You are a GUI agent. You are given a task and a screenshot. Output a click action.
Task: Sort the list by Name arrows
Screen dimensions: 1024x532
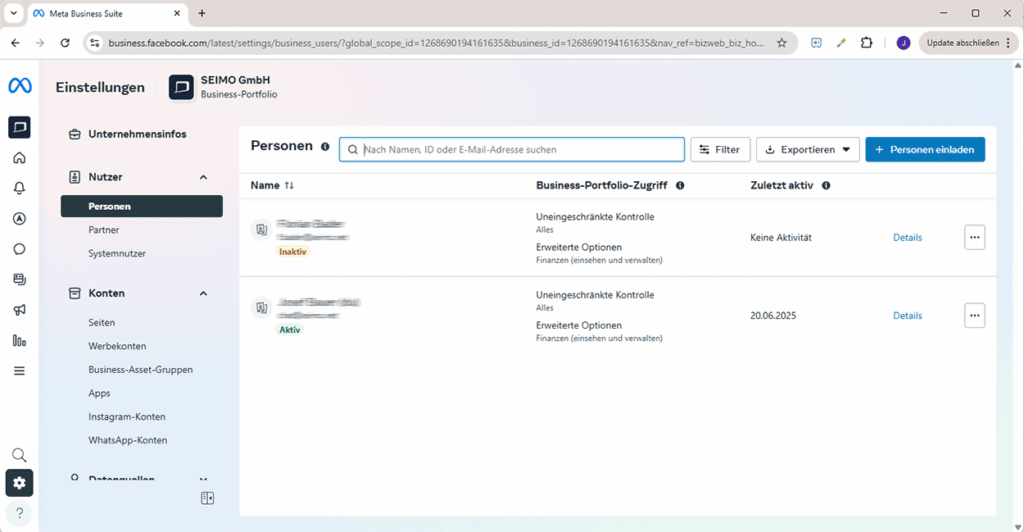[289, 185]
